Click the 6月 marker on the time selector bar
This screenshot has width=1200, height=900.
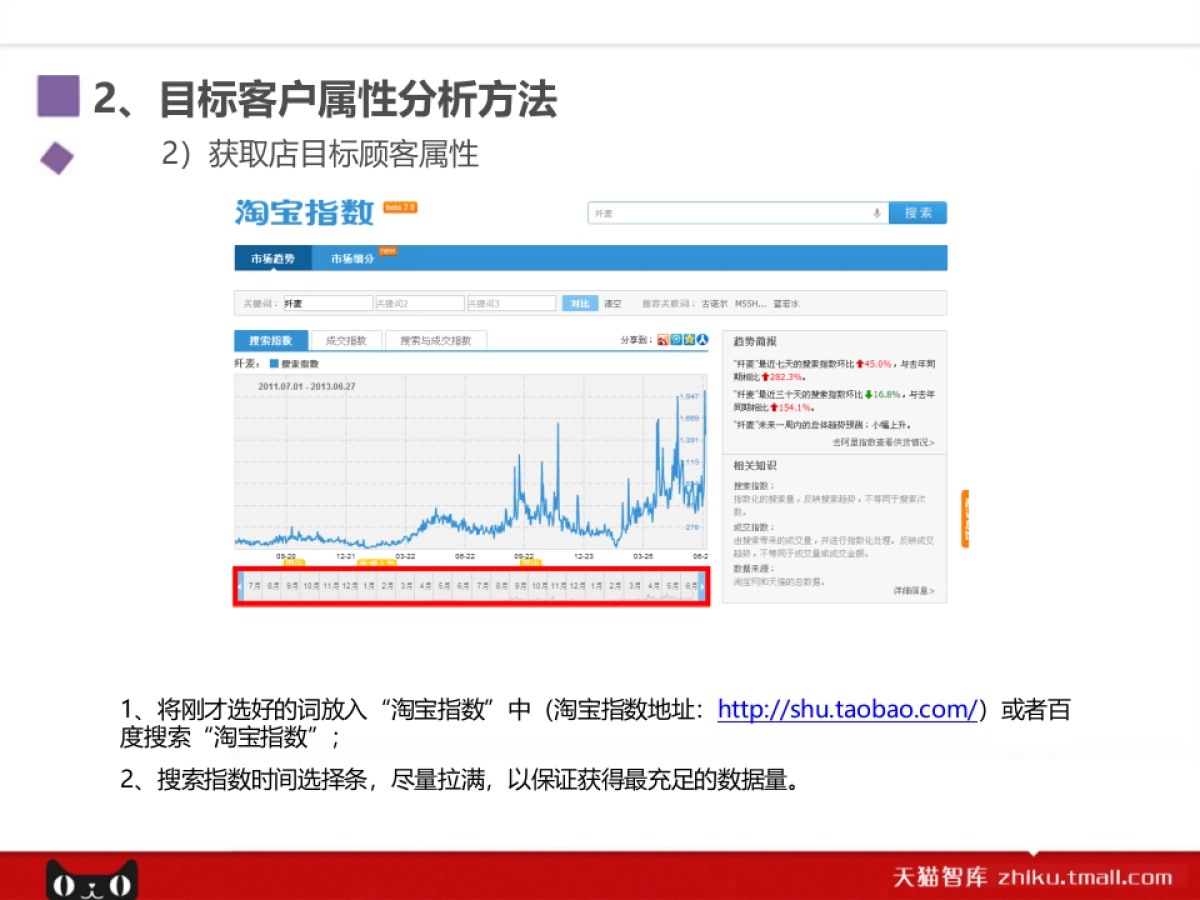(x=691, y=585)
